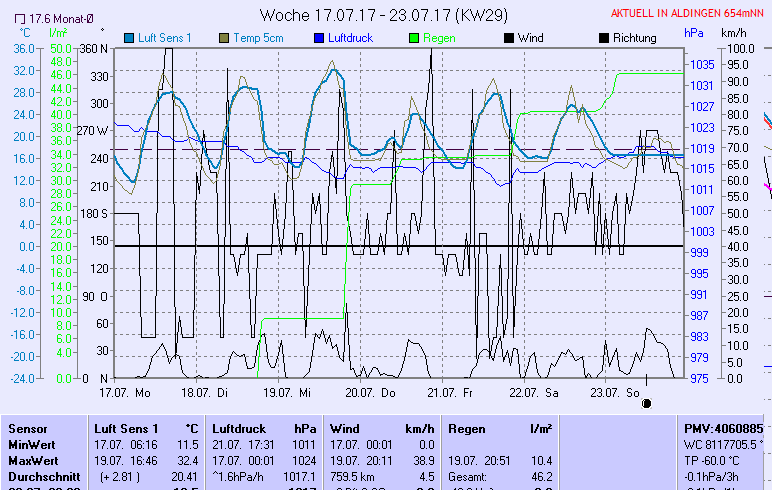Click the green Regen legend square

pyautogui.click(x=413, y=38)
